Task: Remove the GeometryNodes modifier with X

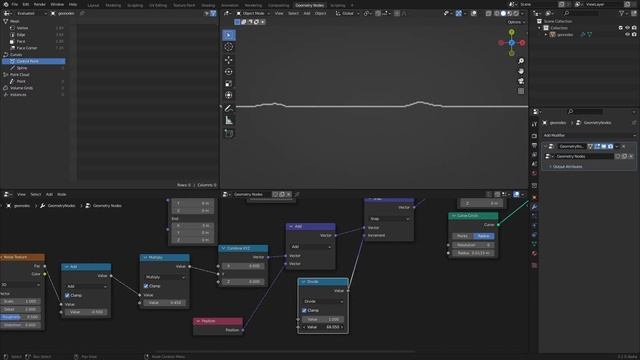Action: click(x=624, y=146)
